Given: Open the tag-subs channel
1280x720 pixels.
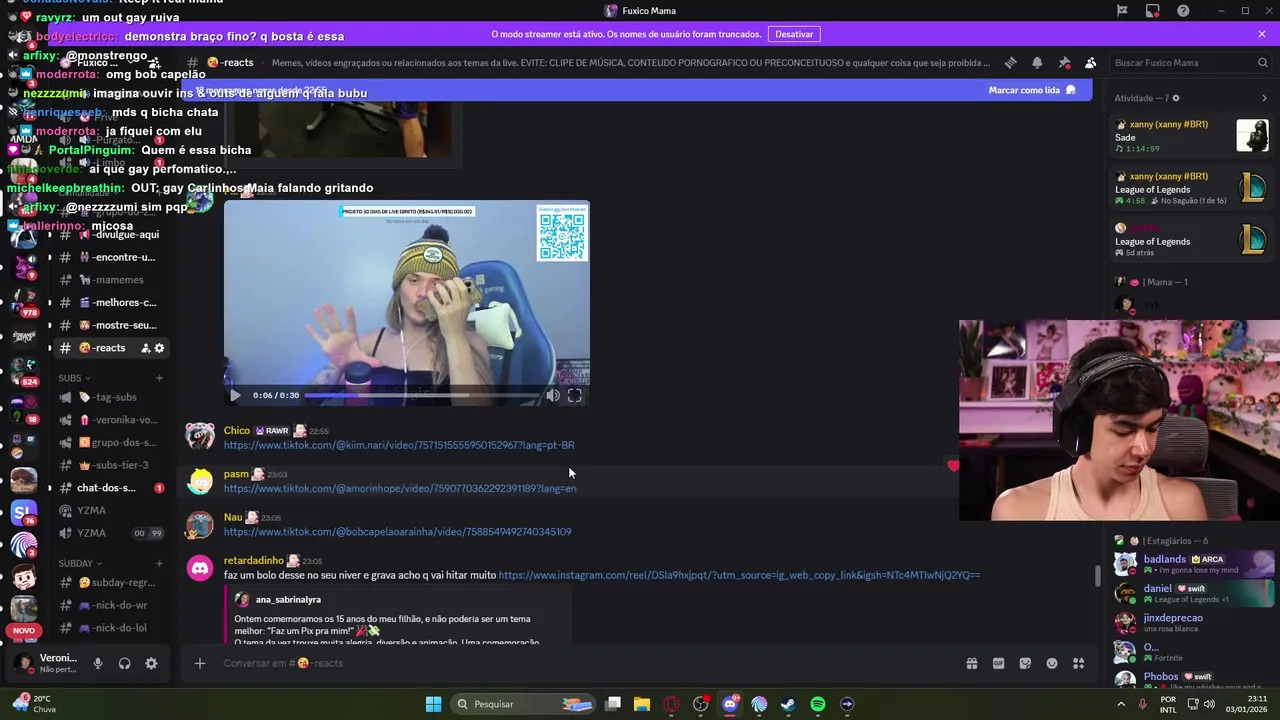Looking at the screenshot, I should (110, 397).
